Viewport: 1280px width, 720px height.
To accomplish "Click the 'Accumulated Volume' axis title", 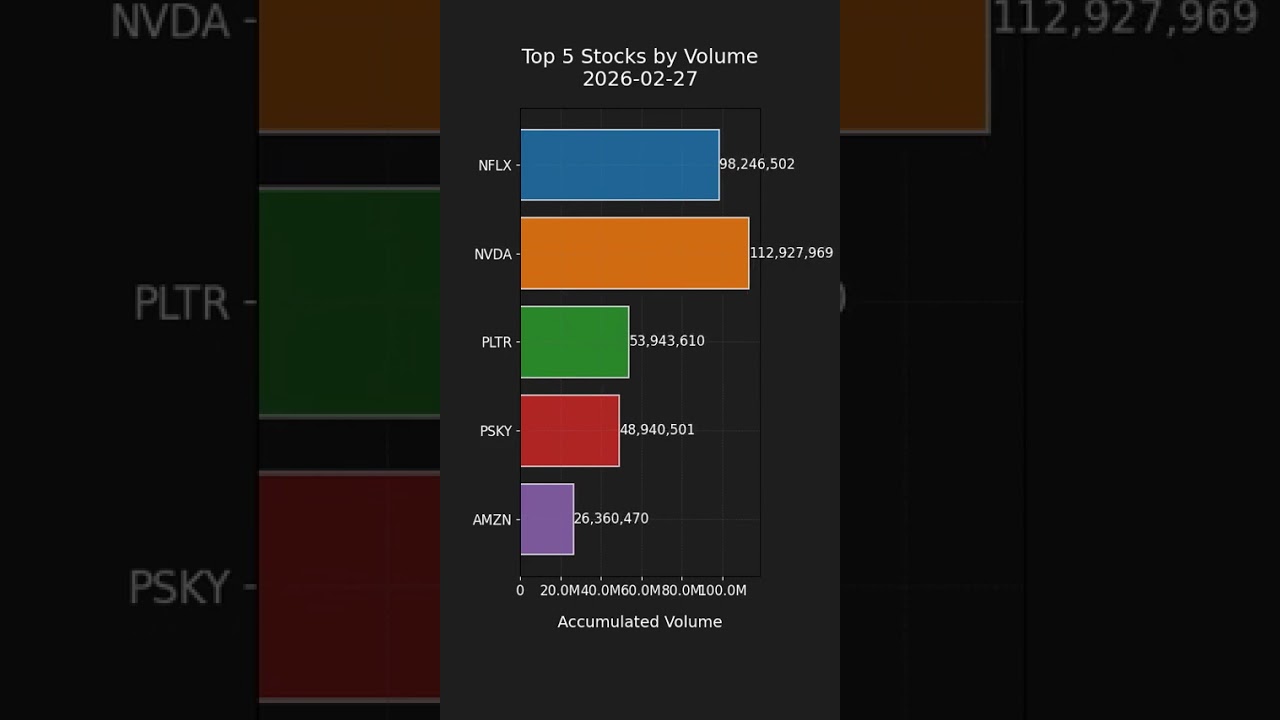I will (640, 622).
